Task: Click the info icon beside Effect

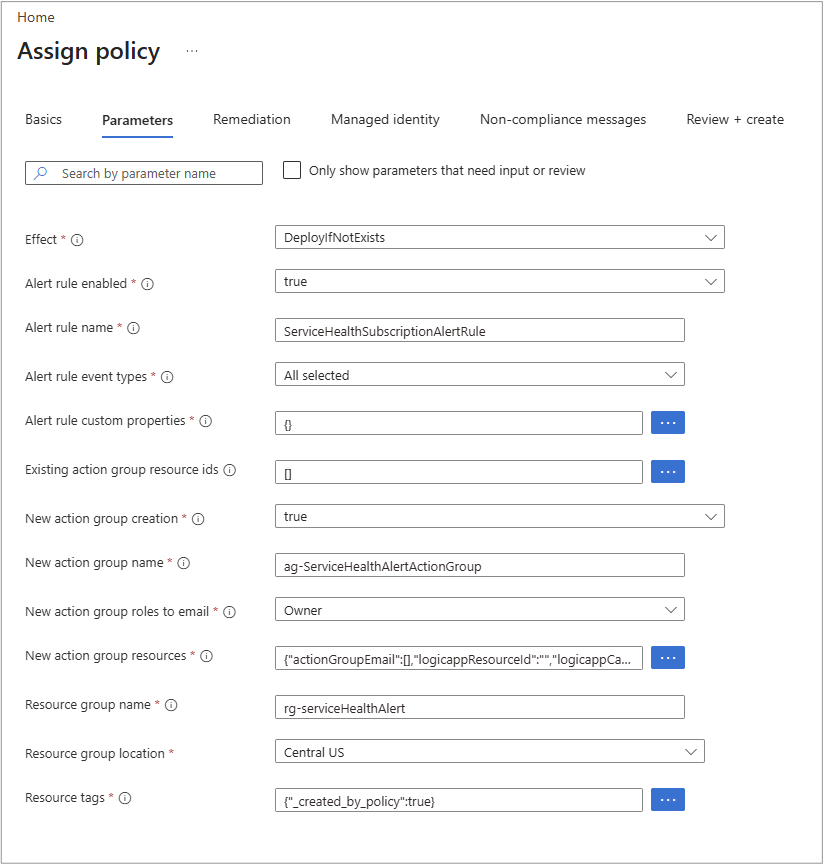Action: (x=77, y=240)
